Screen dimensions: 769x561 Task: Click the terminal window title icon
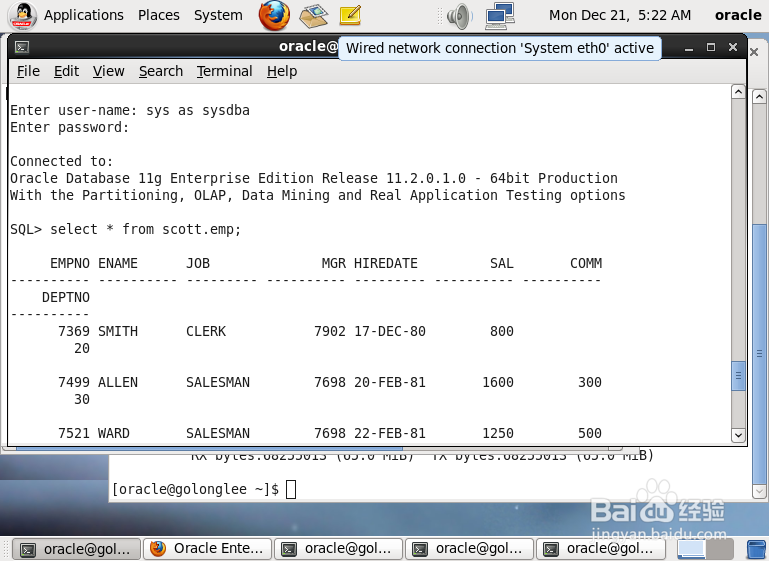[x=22, y=47]
